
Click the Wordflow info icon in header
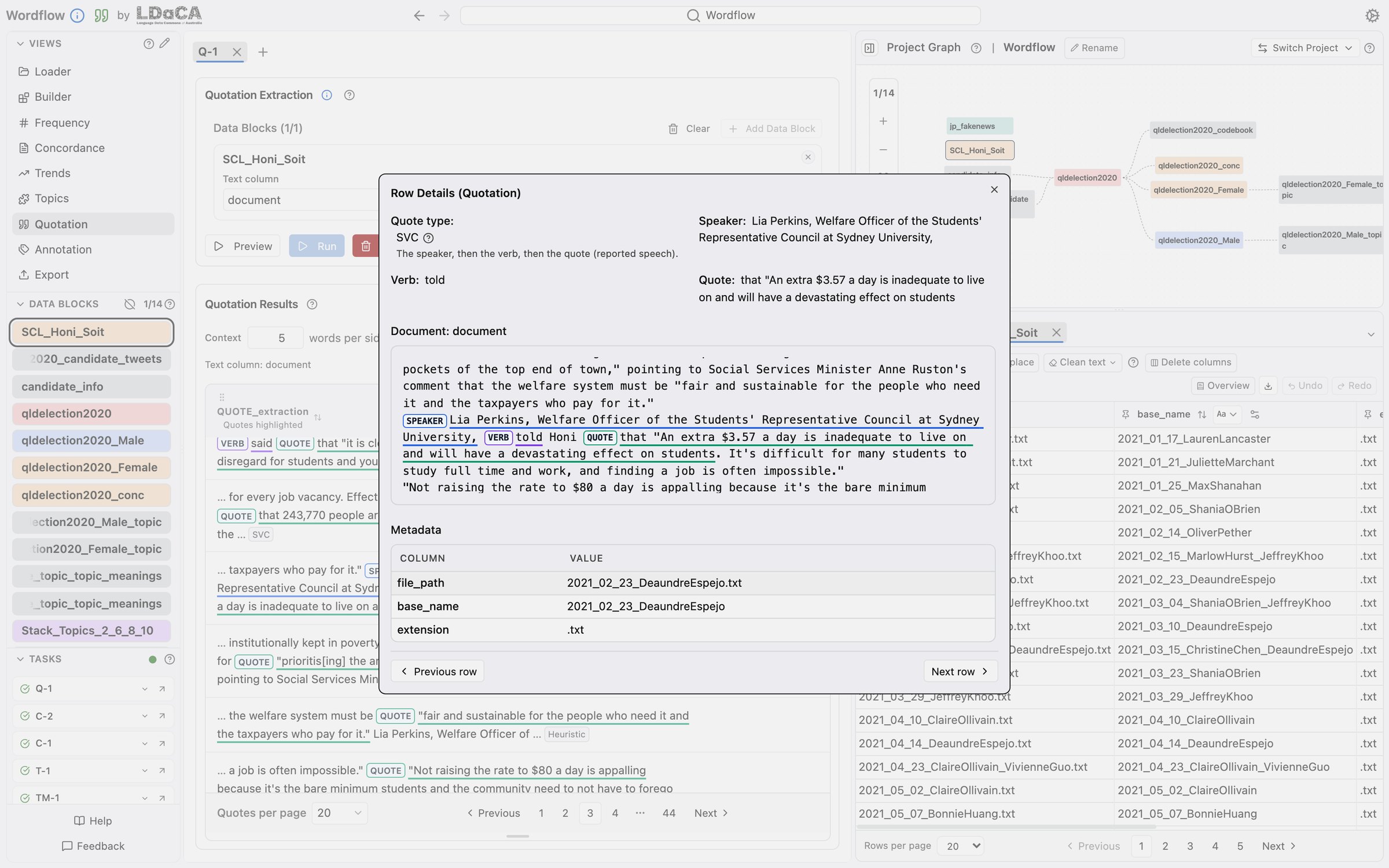[x=77, y=16]
